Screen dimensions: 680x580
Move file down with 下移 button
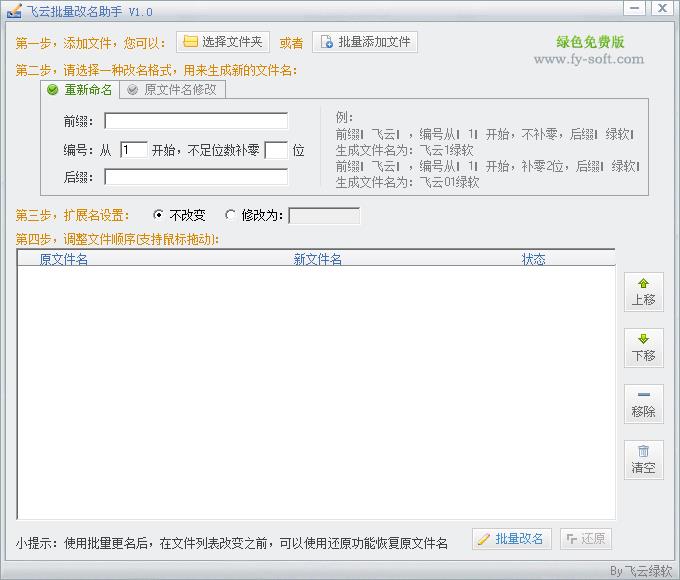click(x=644, y=348)
